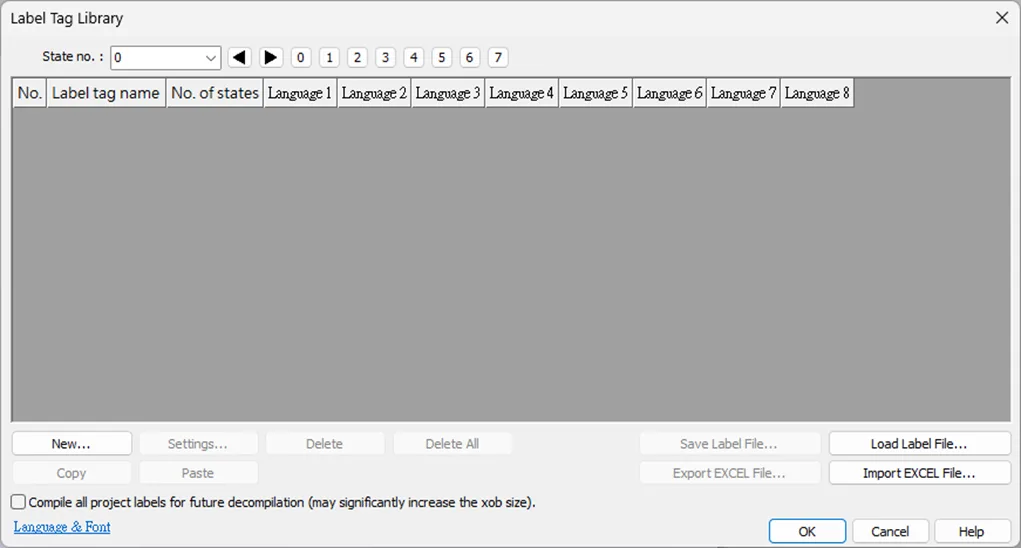Select state number 6 button
The width and height of the screenshot is (1021, 548).
click(x=469, y=57)
